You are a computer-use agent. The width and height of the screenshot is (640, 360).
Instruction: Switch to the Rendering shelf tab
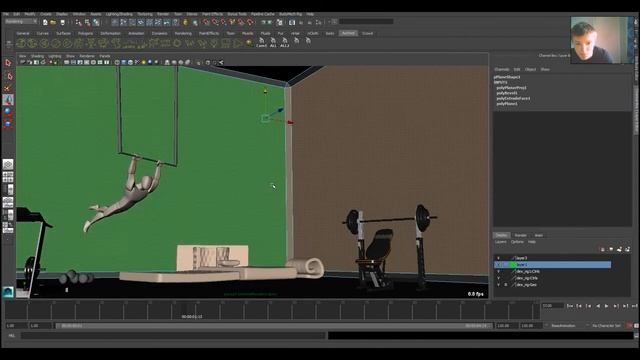183,33
